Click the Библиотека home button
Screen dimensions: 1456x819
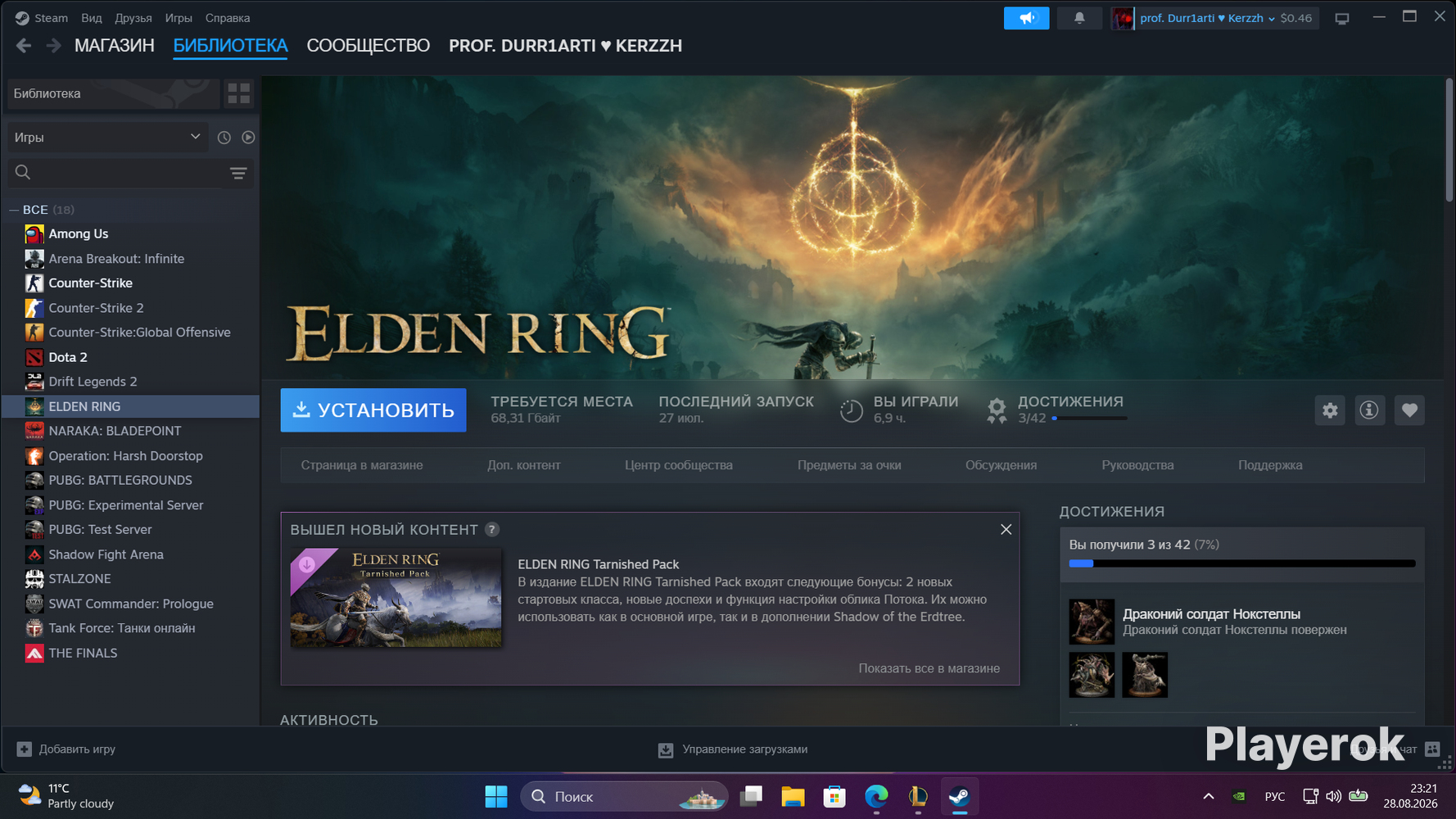coord(113,93)
